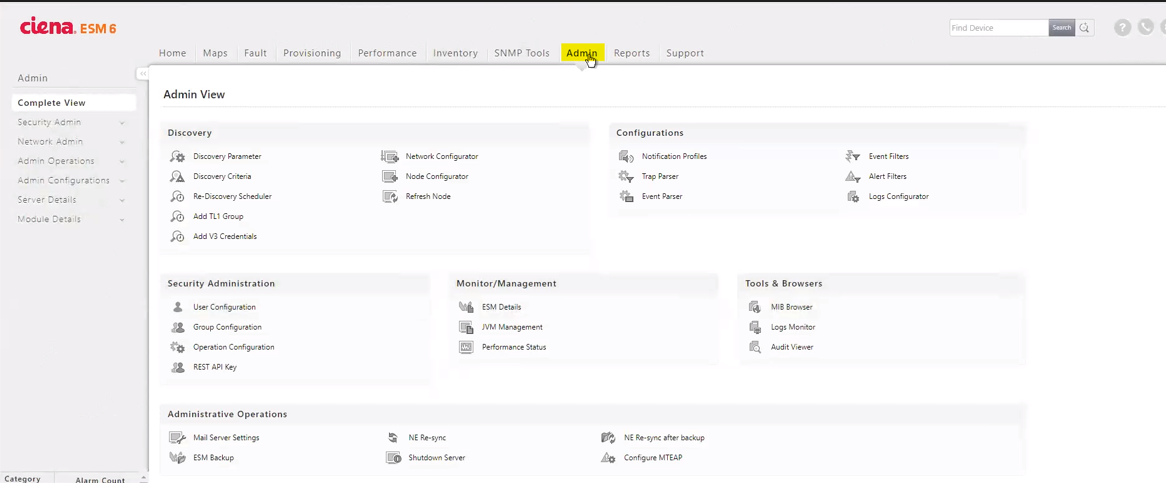Switch to the Maps tab
Image resolution: width=1166 pixels, height=483 pixels.
tap(215, 54)
